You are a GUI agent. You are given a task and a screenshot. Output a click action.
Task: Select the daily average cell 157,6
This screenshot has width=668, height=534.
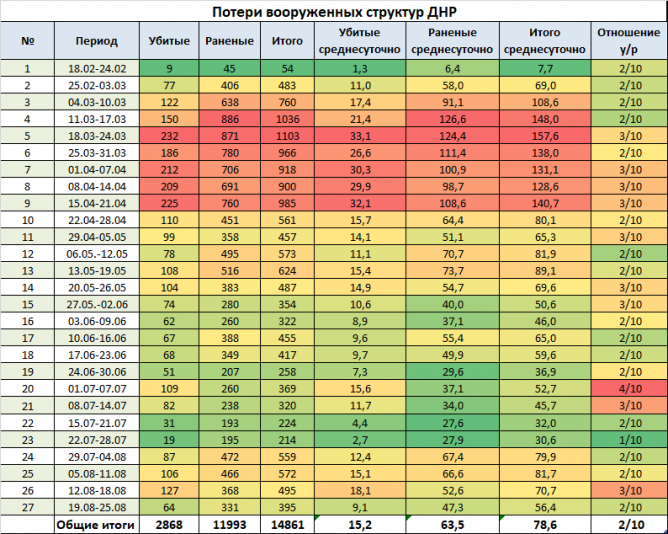pyautogui.click(x=544, y=135)
